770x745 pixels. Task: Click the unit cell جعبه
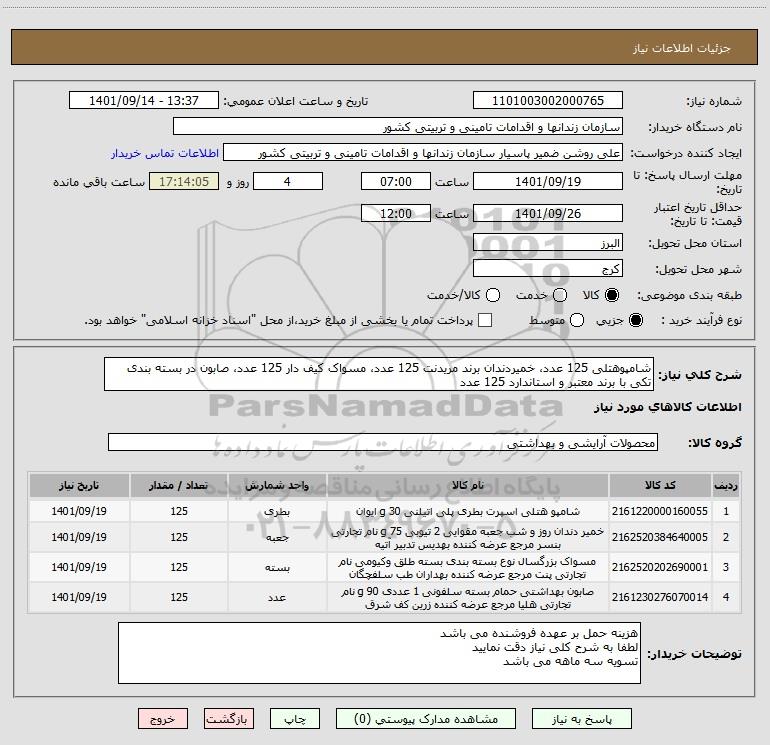tap(277, 537)
